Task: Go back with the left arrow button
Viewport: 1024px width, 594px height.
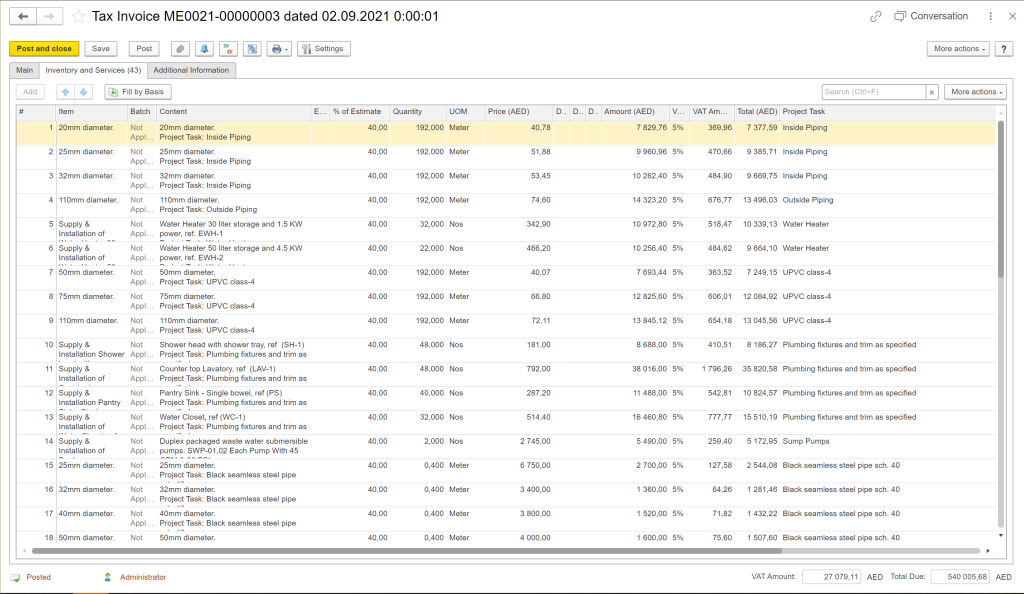Action: point(23,16)
